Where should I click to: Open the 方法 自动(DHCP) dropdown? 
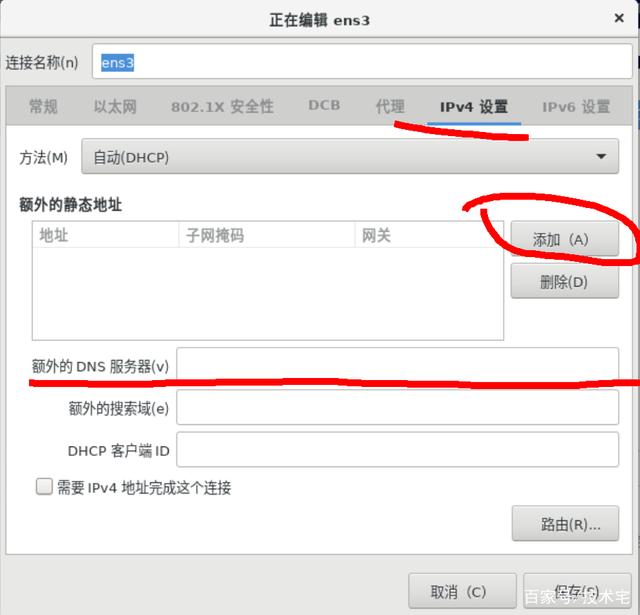pos(350,157)
